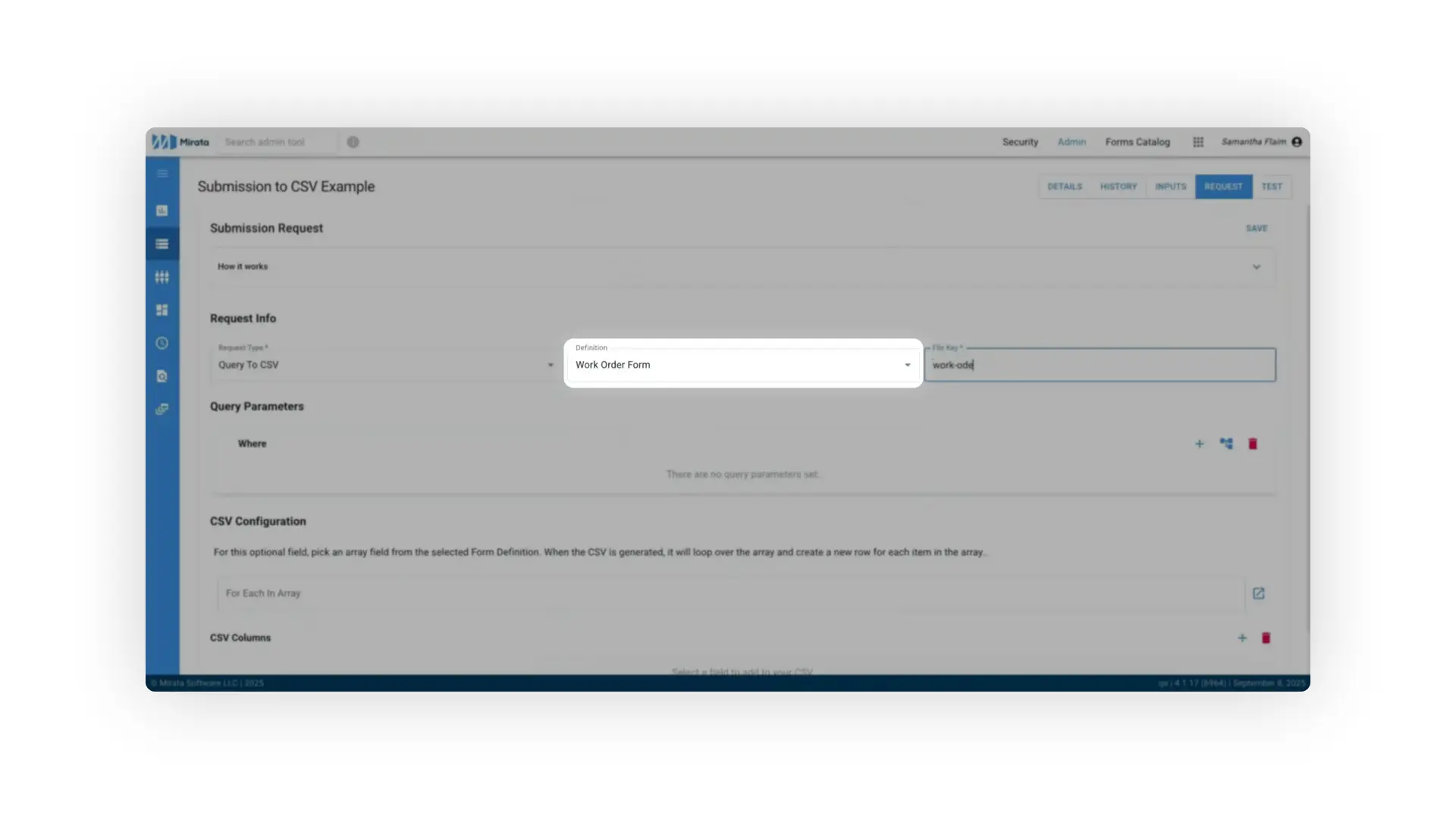Open the apps grid icon in the header

[1198, 142]
